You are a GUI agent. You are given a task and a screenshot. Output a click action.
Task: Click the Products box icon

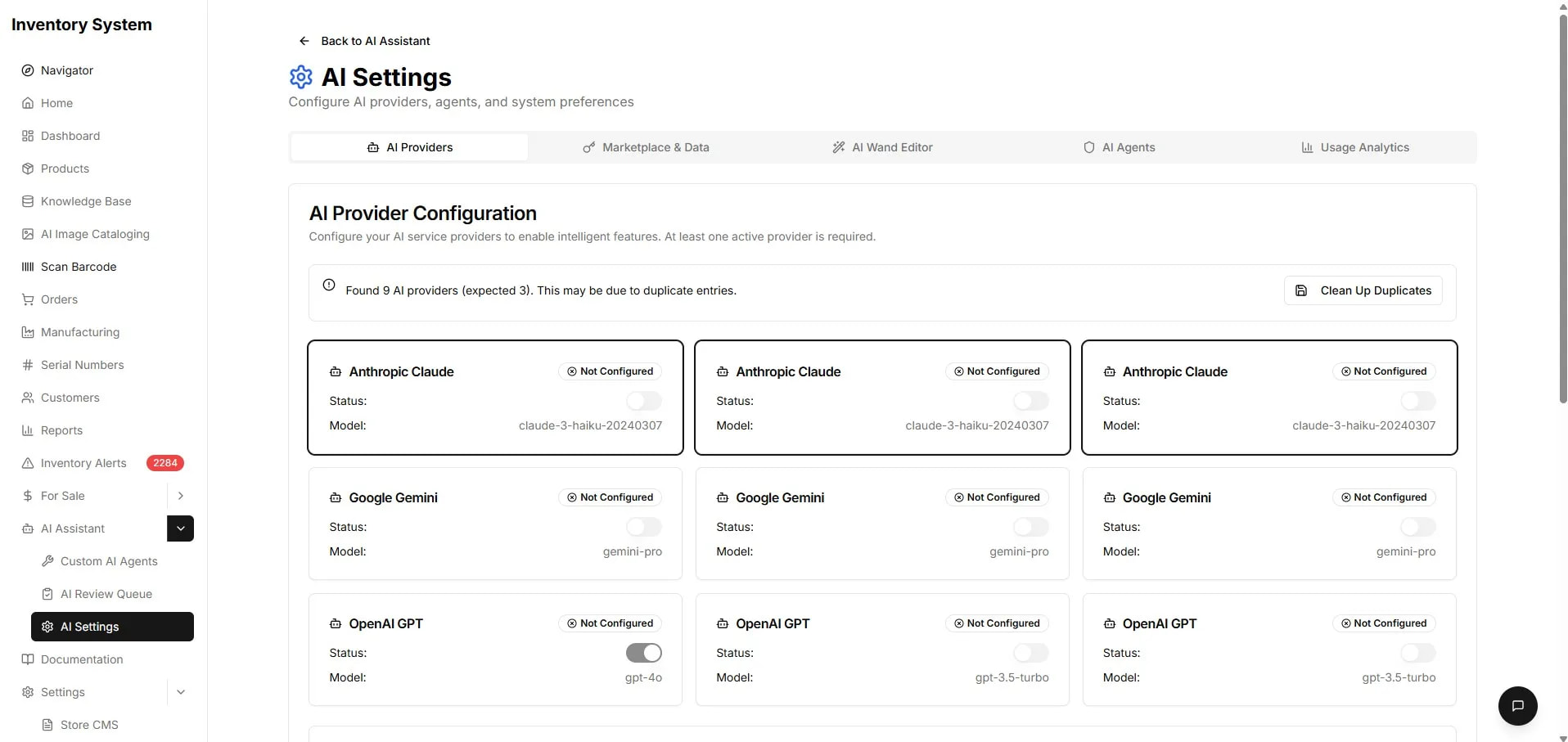pos(28,169)
